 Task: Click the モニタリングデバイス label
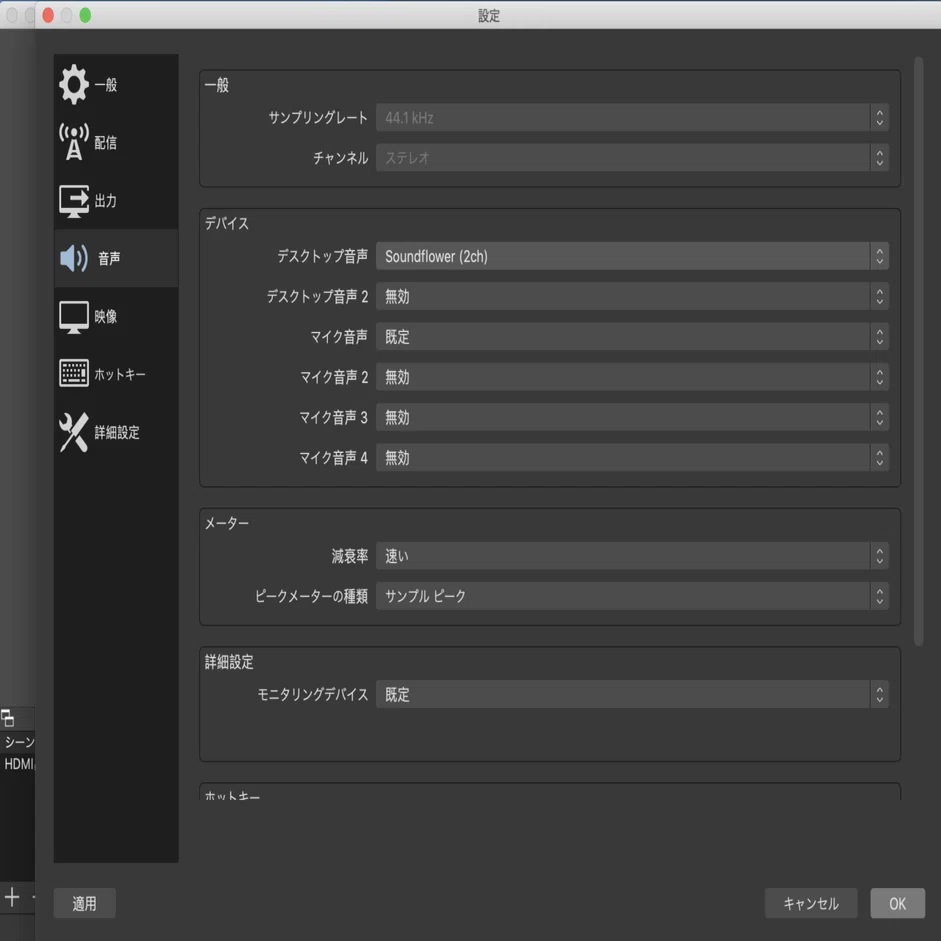(x=312, y=694)
